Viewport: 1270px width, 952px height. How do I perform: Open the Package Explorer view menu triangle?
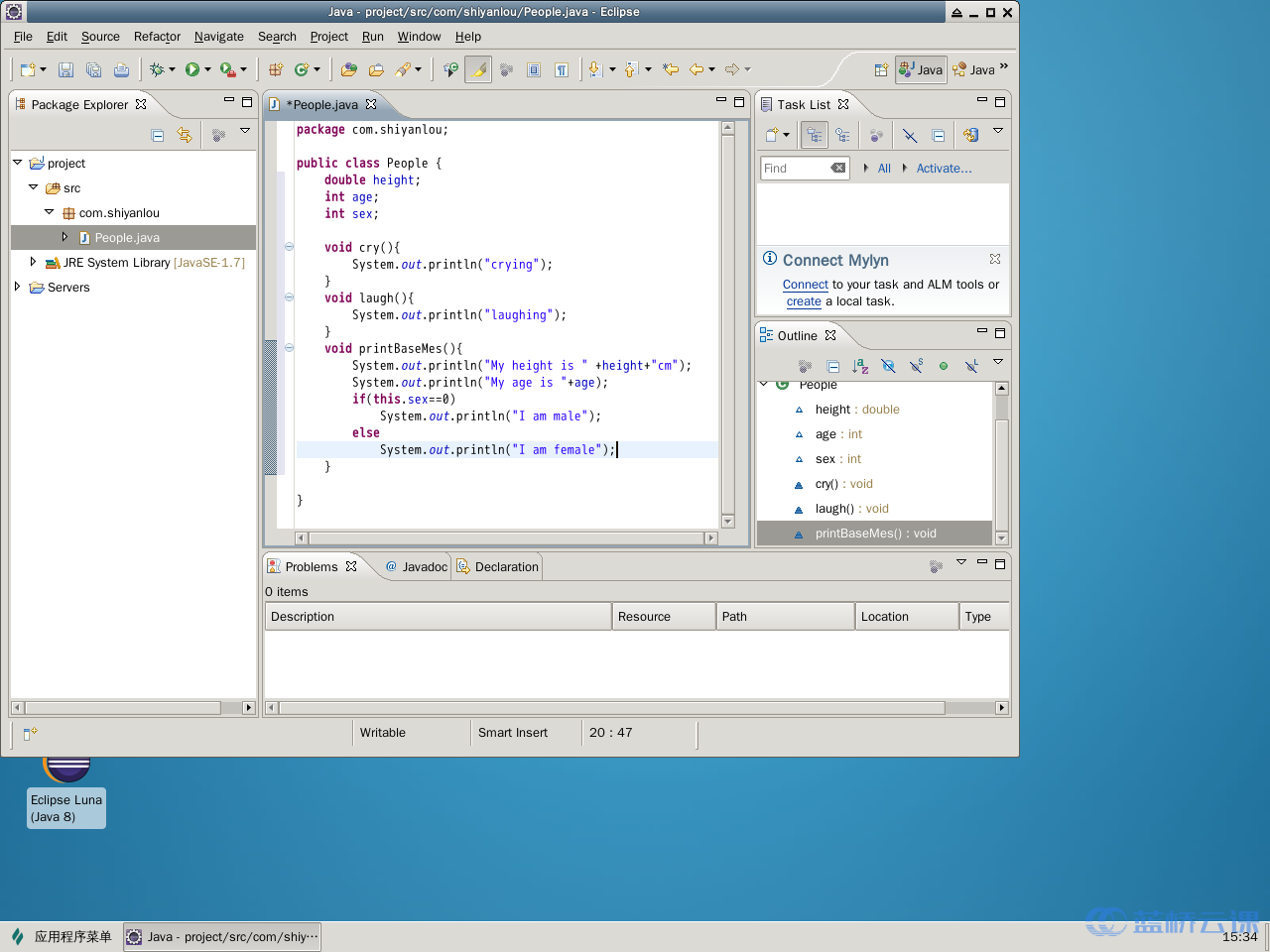pyautogui.click(x=245, y=131)
